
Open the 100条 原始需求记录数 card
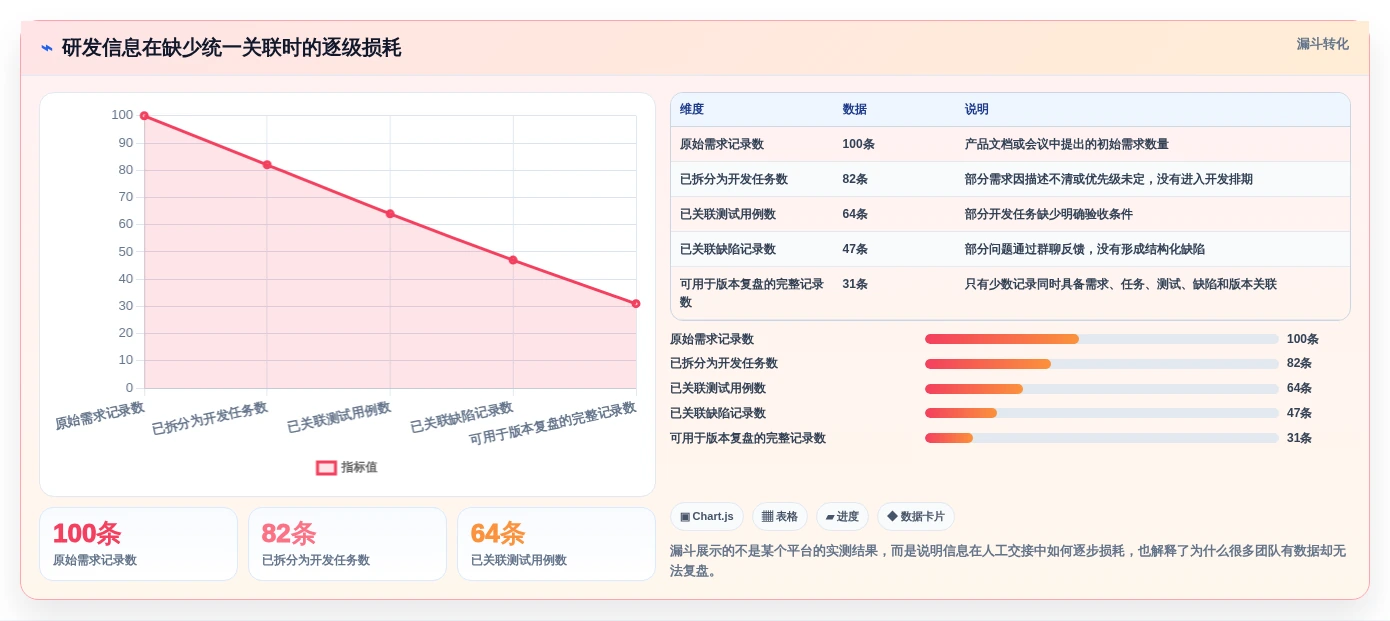[x=138, y=544]
